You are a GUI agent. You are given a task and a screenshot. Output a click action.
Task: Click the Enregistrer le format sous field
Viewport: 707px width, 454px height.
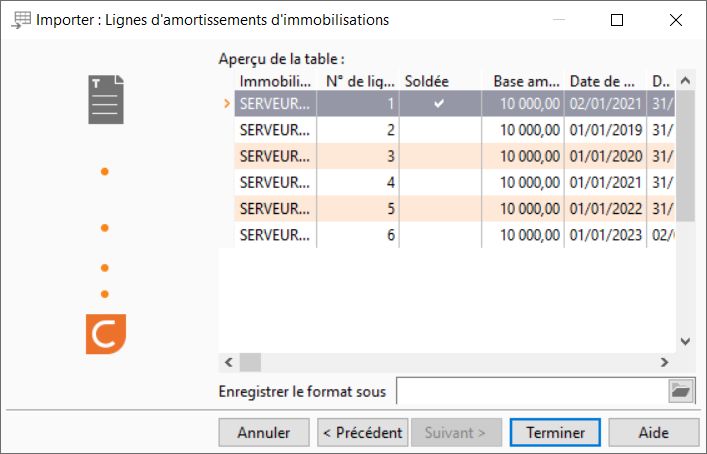(532, 391)
